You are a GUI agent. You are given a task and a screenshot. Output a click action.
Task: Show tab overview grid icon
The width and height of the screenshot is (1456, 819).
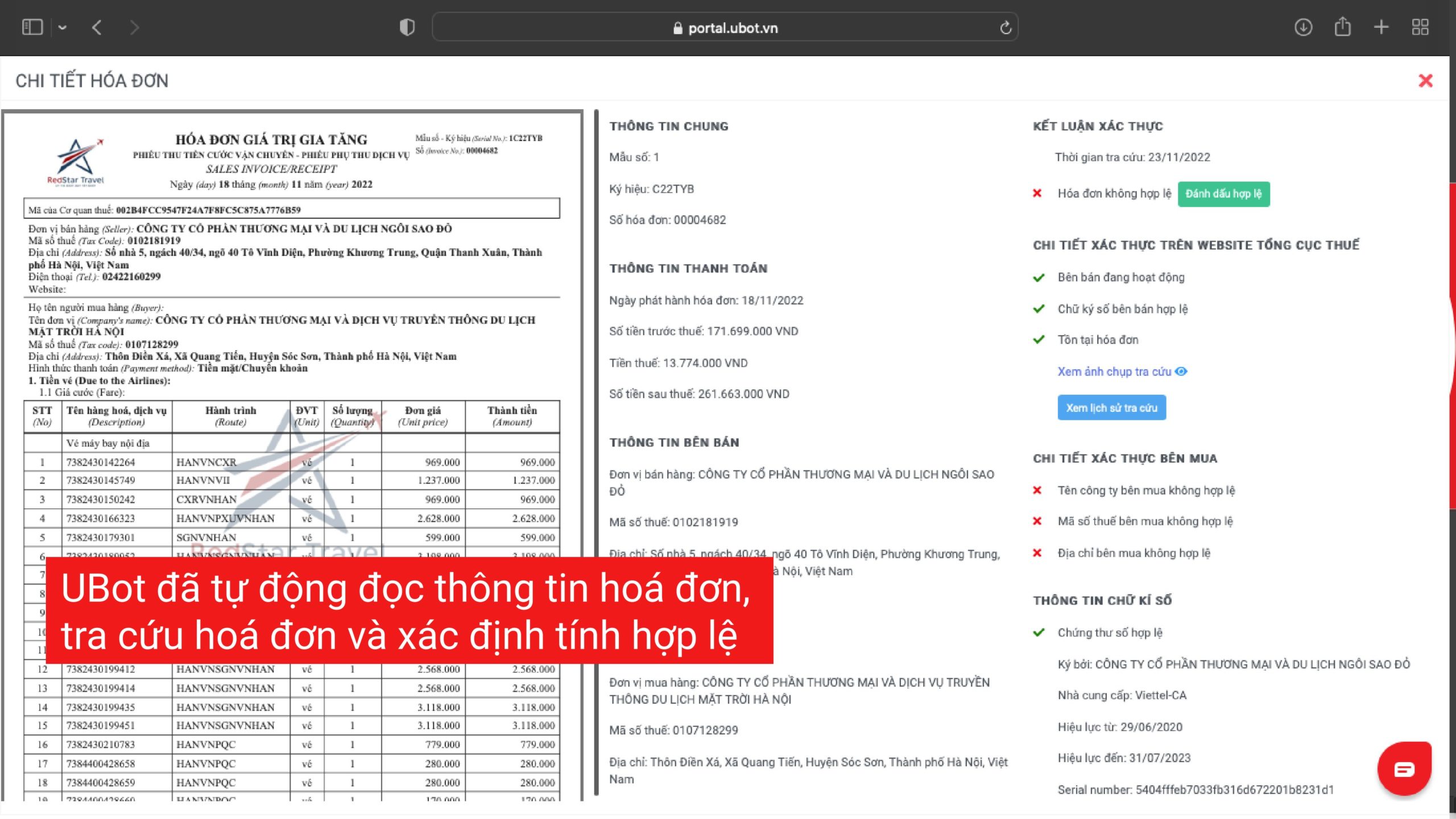[x=1420, y=27]
